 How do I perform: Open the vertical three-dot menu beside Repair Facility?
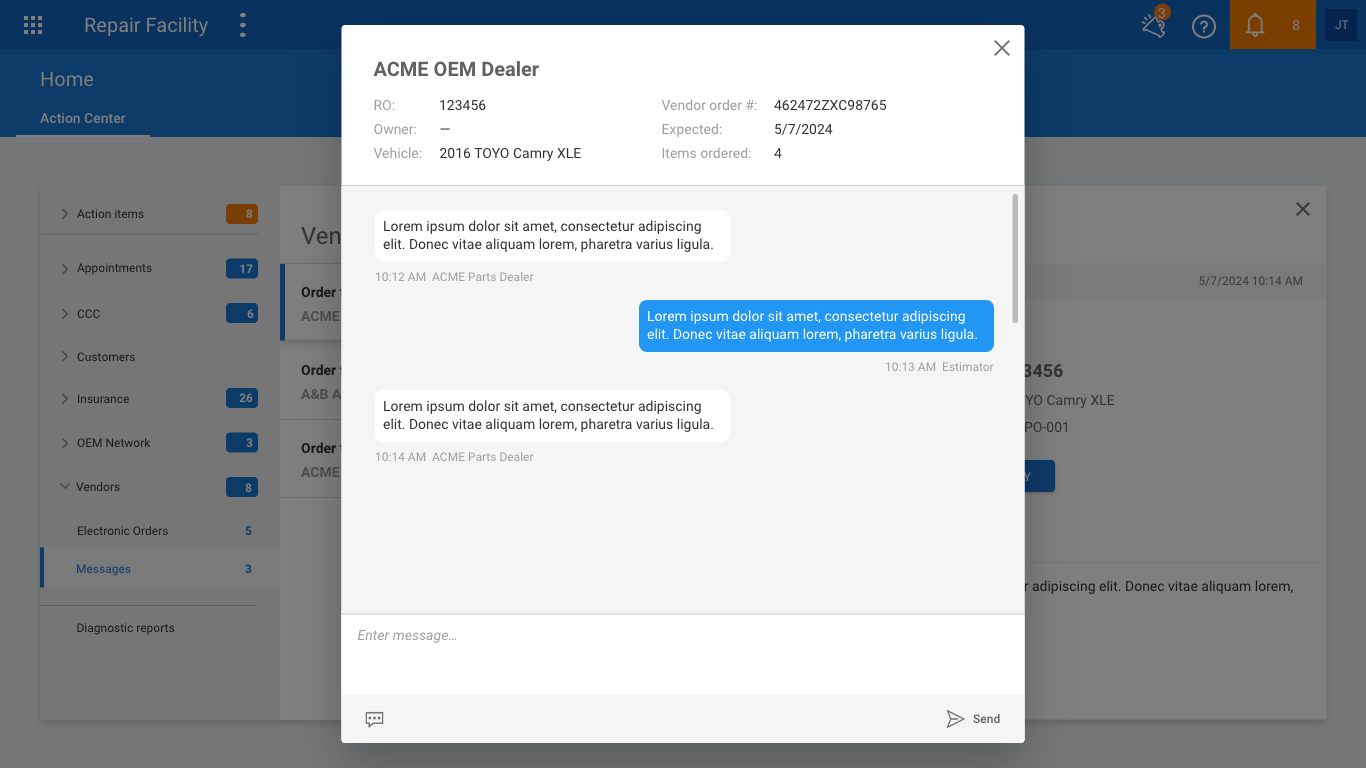tap(242, 26)
